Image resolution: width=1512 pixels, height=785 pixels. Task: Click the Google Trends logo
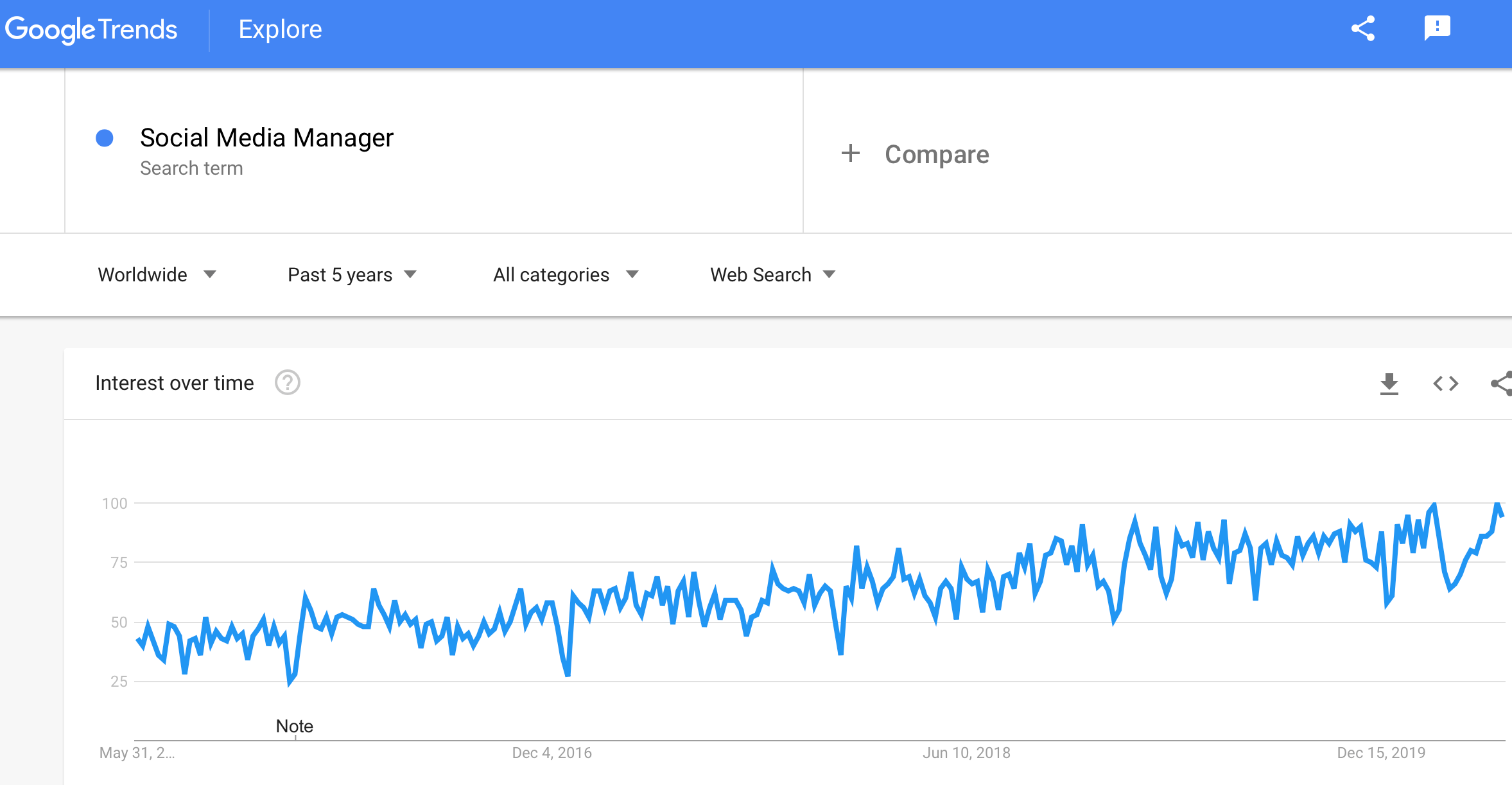point(91,30)
